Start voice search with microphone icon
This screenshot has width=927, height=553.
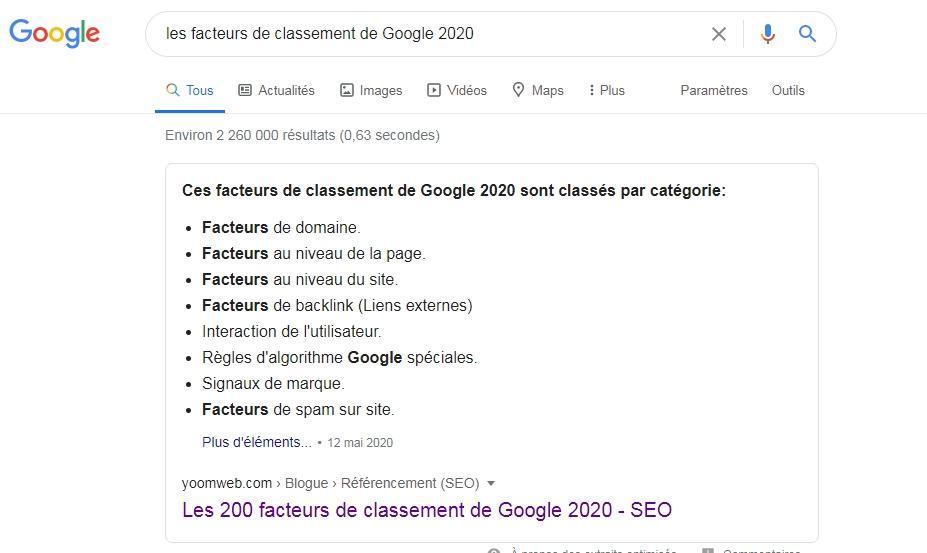point(767,34)
